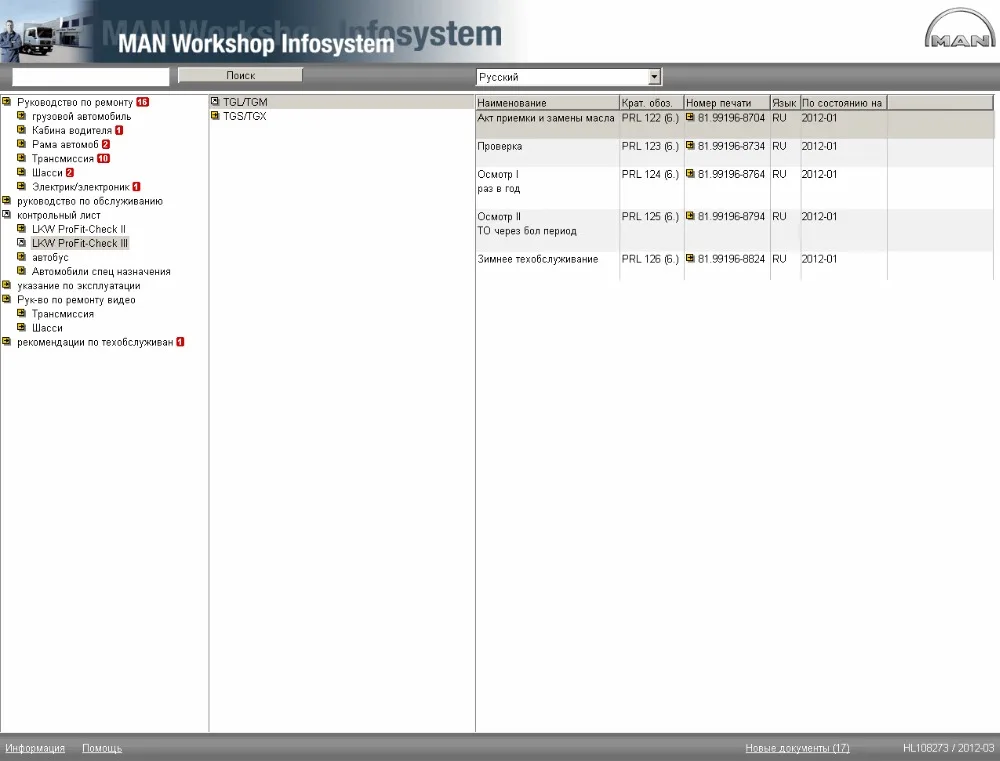
Task: Open document icon for 81.99196-8764
Action: tap(690, 174)
